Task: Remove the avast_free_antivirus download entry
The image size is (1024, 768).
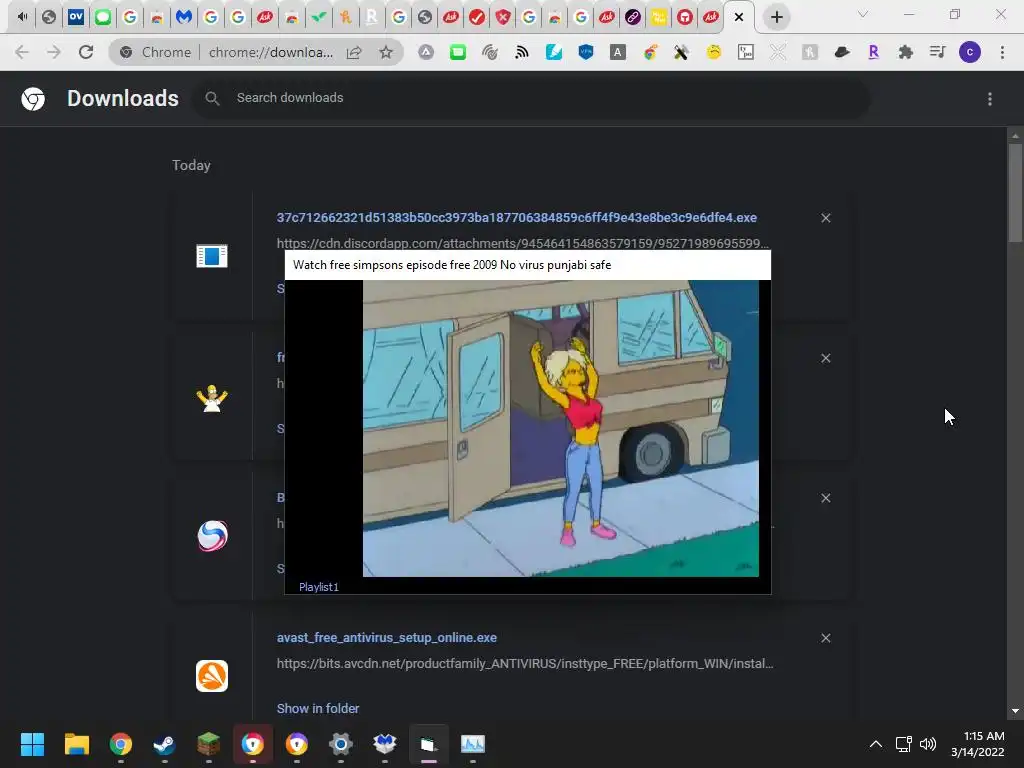Action: point(825,638)
